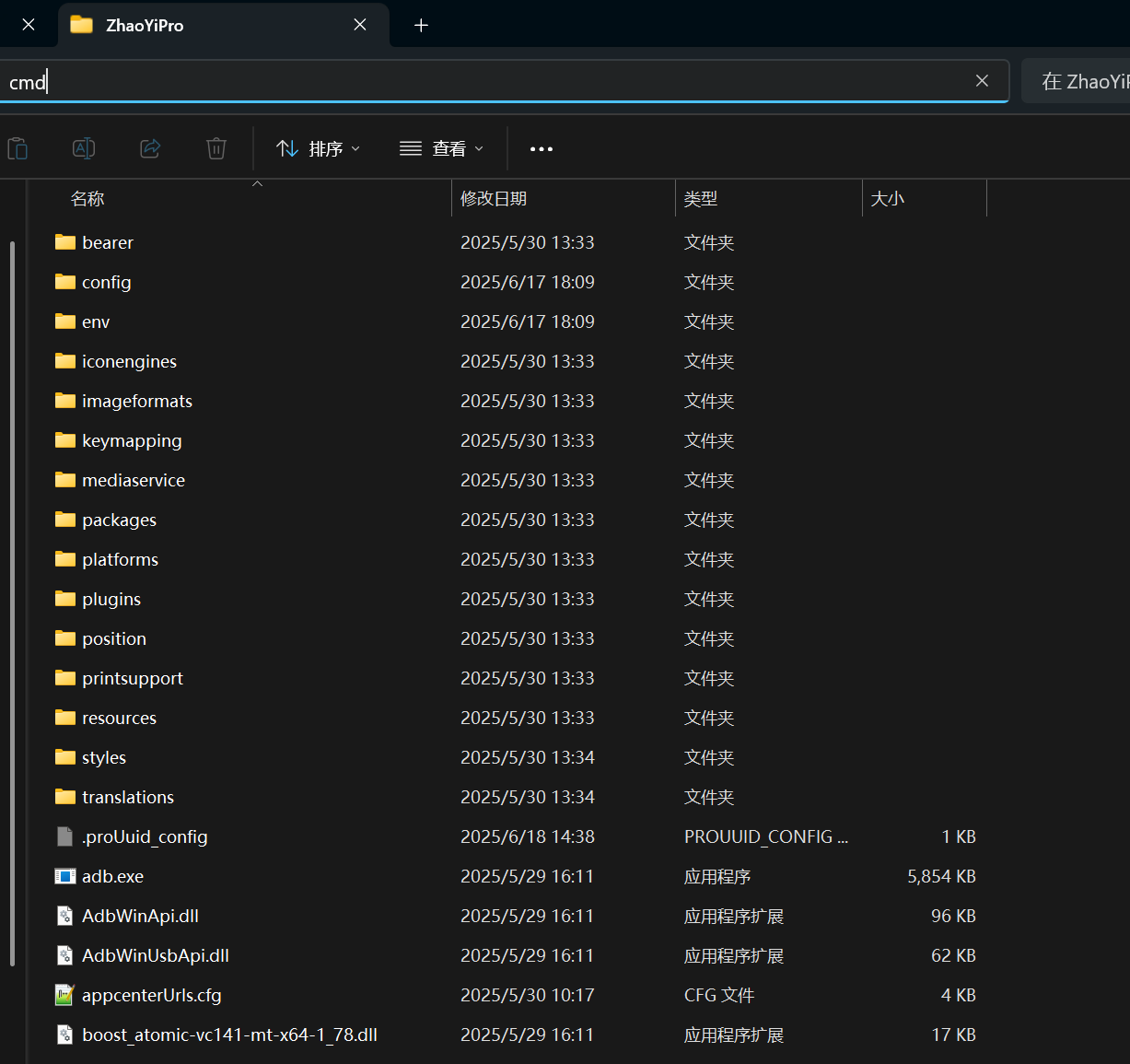Screen dimensions: 1130x1064
Task: Click the navigation pane vertical scrollbar
Action: 12,603
